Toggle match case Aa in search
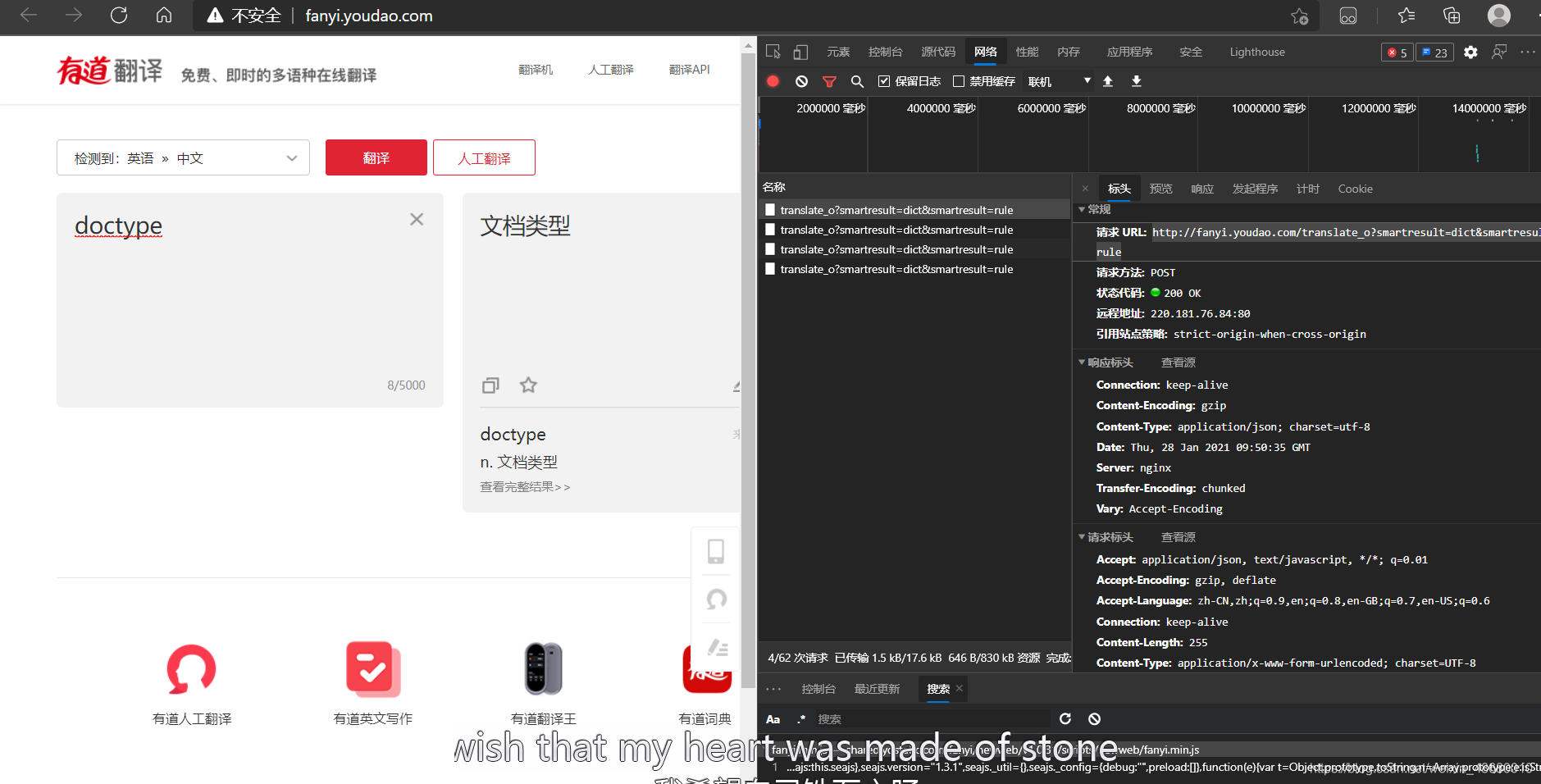This screenshot has width=1541, height=784. [x=773, y=719]
